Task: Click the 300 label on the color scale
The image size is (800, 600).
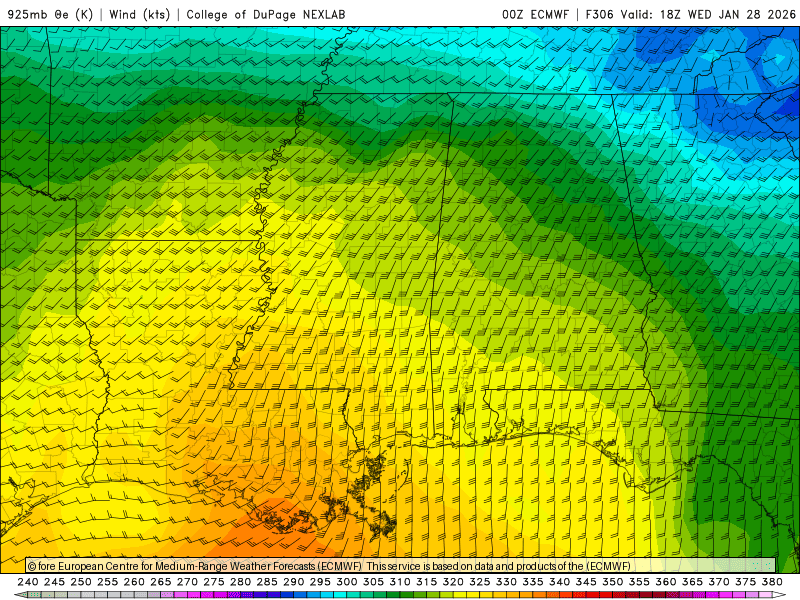Action: (347, 582)
